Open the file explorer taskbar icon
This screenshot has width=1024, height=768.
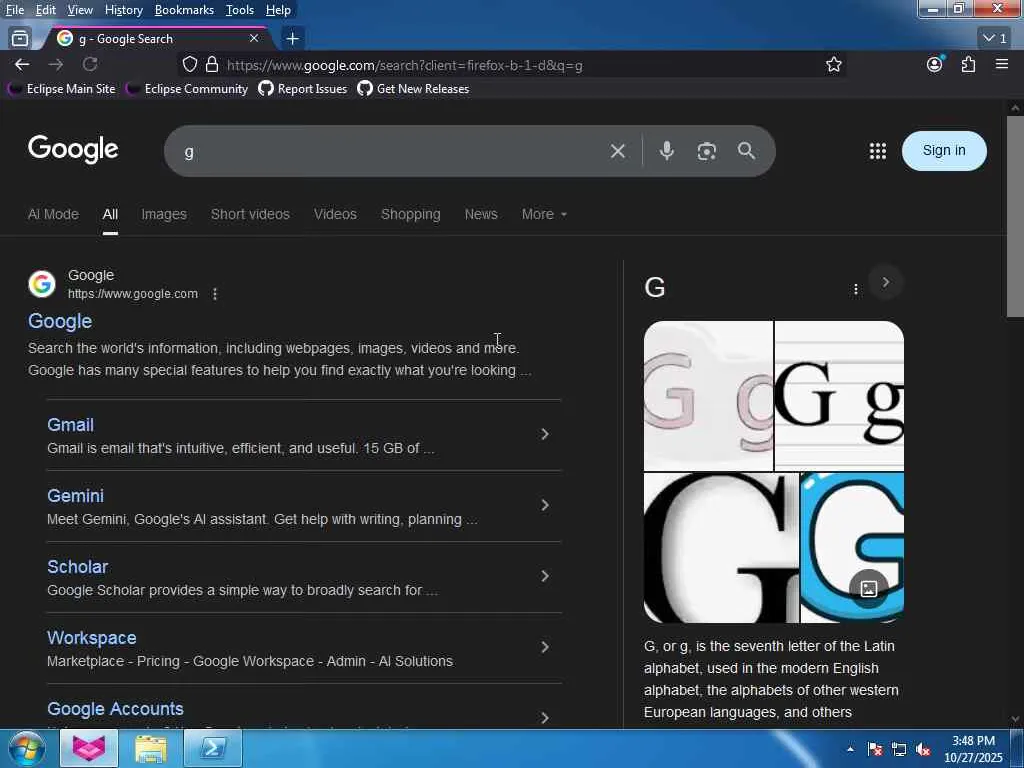point(151,748)
